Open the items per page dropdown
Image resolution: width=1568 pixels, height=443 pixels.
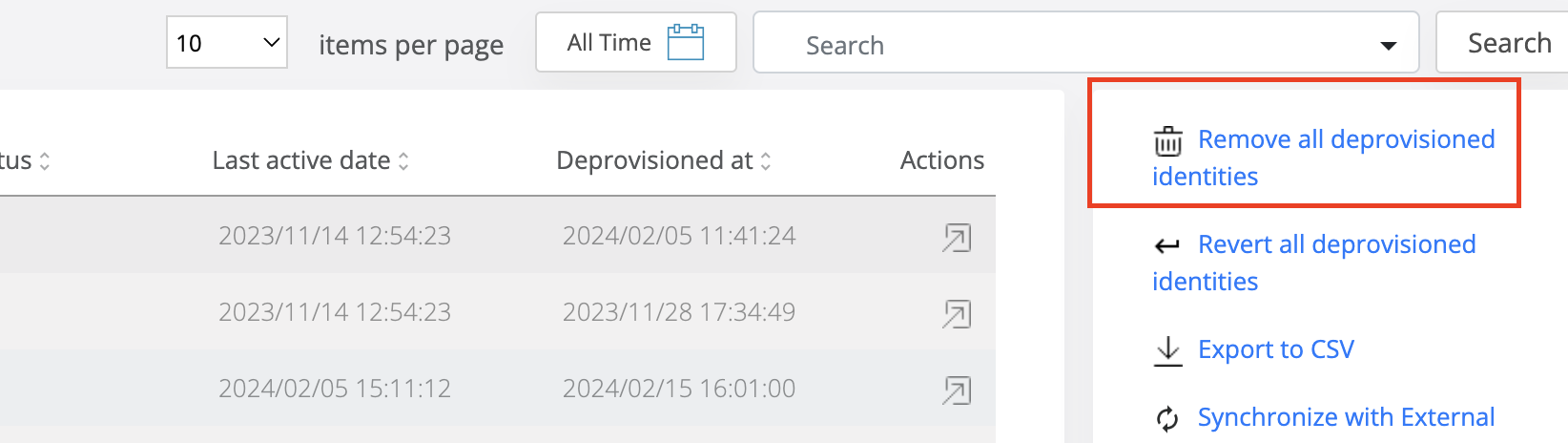227,43
